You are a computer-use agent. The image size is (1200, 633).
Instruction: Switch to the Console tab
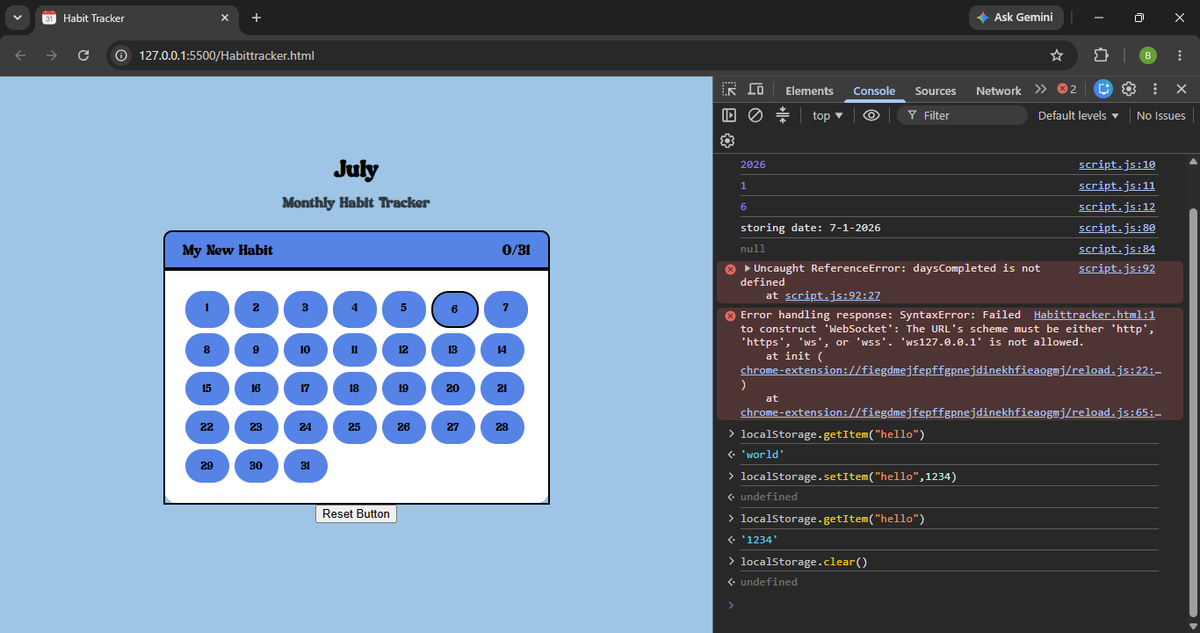pos(874,90)
